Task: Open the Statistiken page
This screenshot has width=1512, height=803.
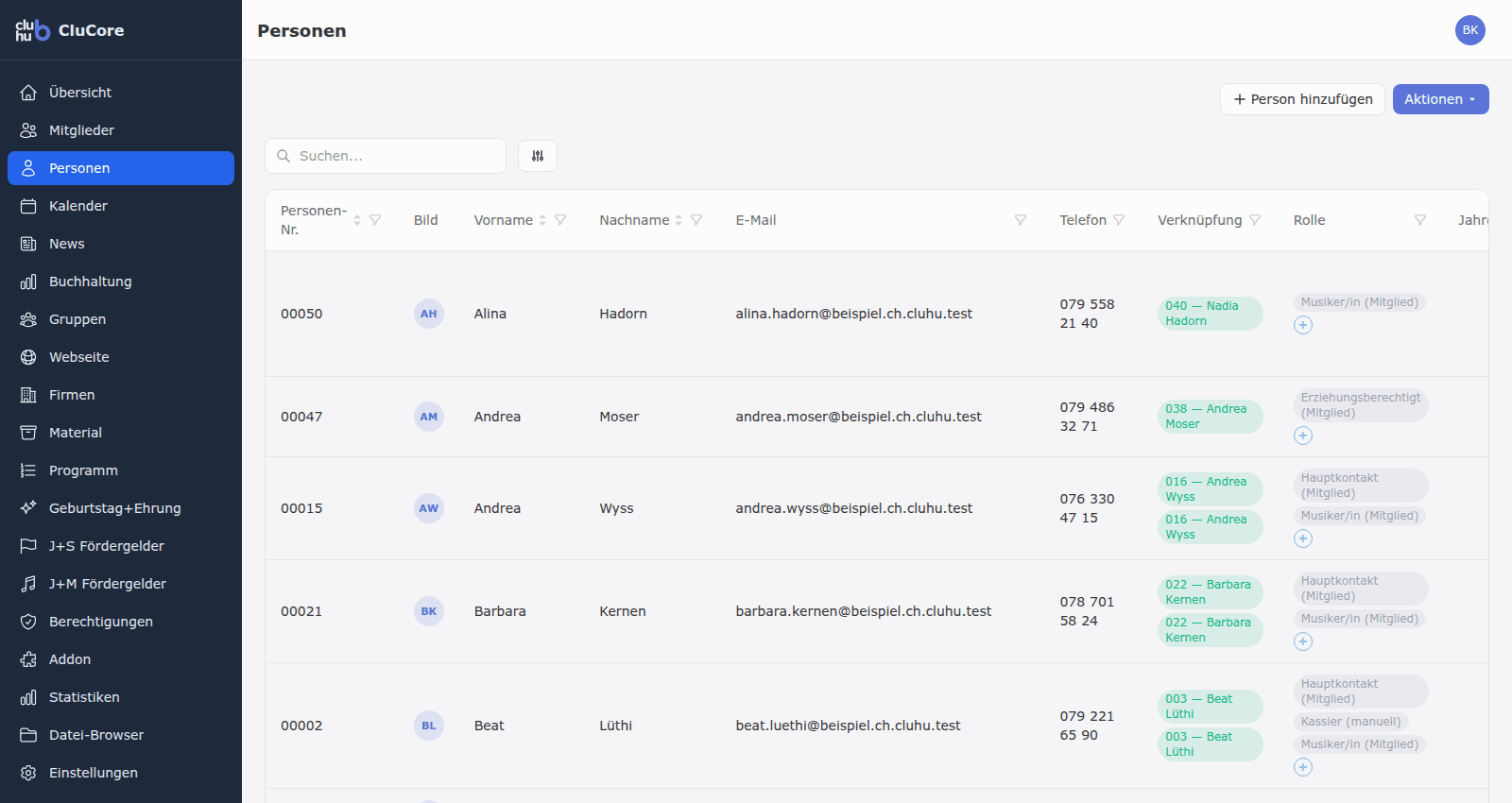Action: click(121, 697)
